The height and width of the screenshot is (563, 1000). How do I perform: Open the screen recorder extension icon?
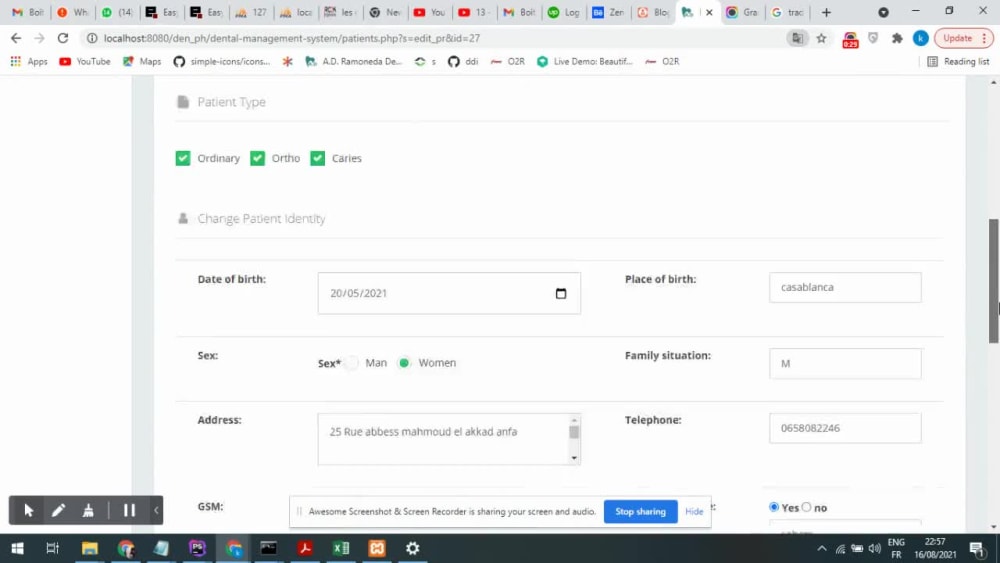tap(850, 40)
